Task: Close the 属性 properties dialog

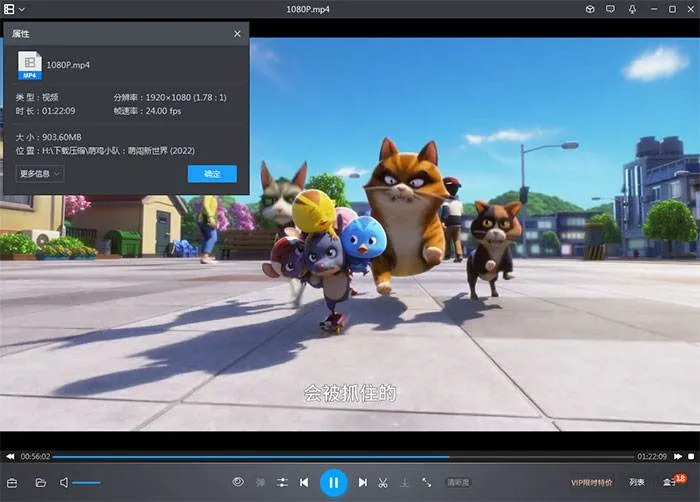Action: click(x=237, y=33)
